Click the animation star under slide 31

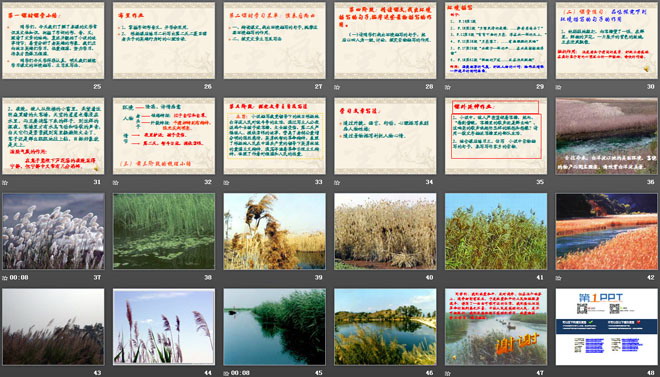5,183
